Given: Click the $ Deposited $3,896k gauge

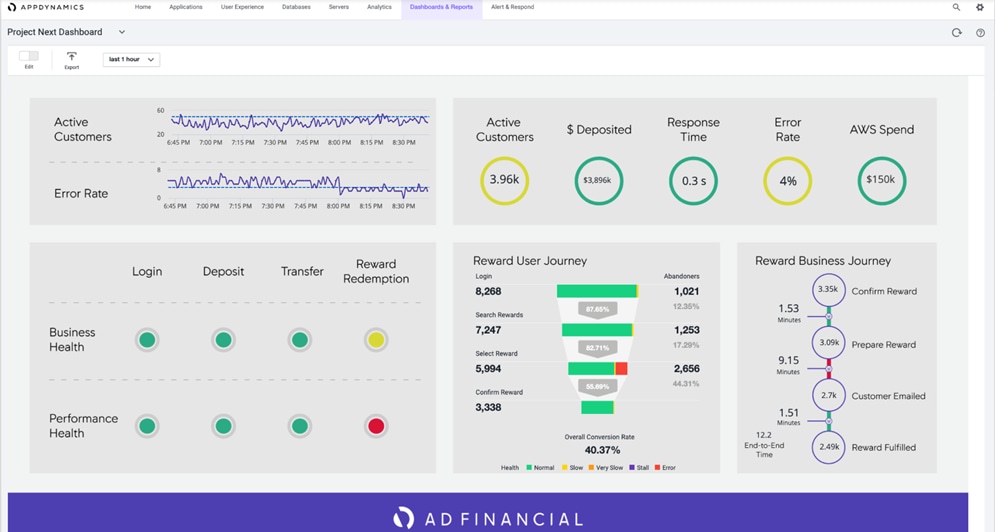Looking at the screenshot, I should (598, 181).
